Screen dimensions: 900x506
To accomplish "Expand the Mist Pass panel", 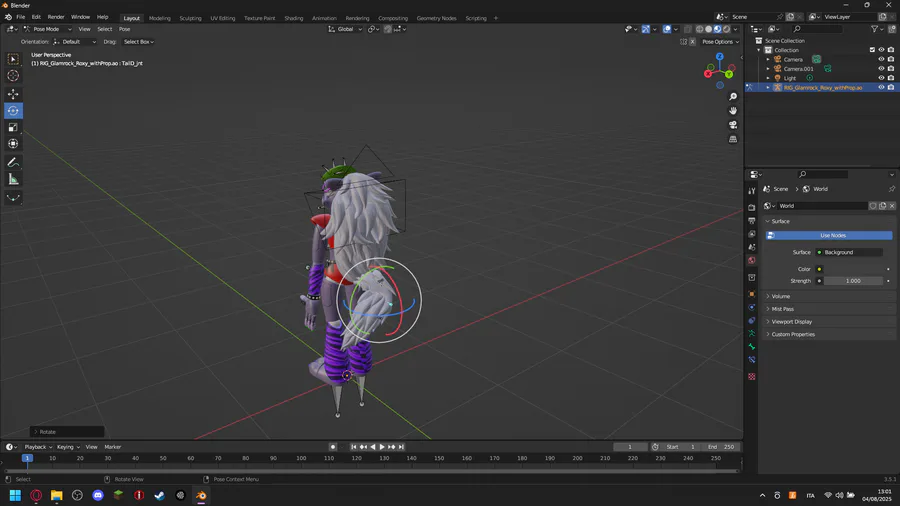I will tap(829, 309).
